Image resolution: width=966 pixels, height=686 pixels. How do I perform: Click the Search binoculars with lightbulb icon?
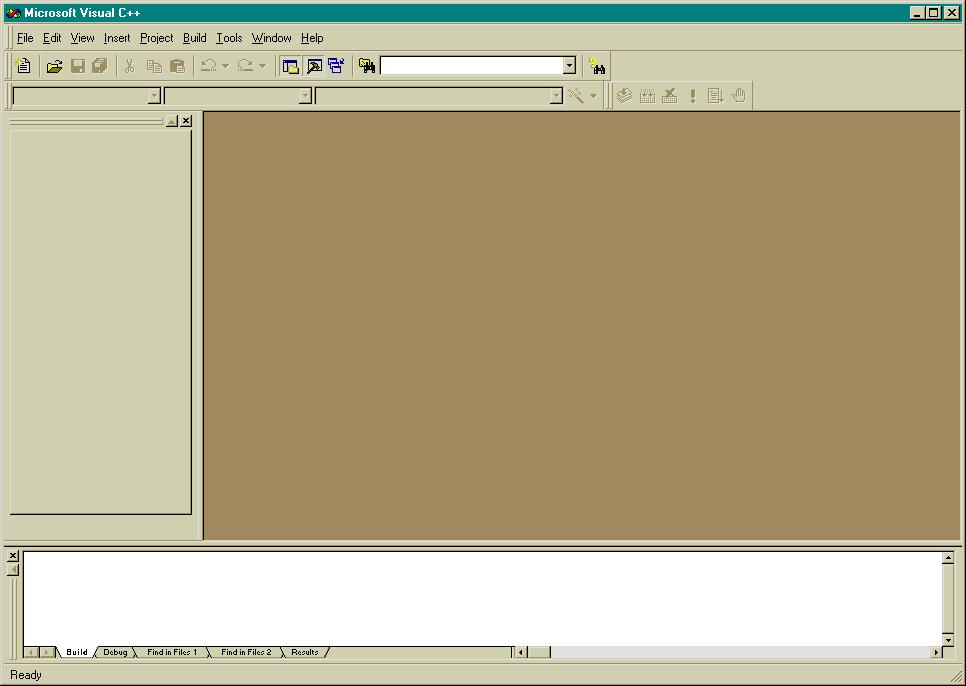tap(597, 66)
